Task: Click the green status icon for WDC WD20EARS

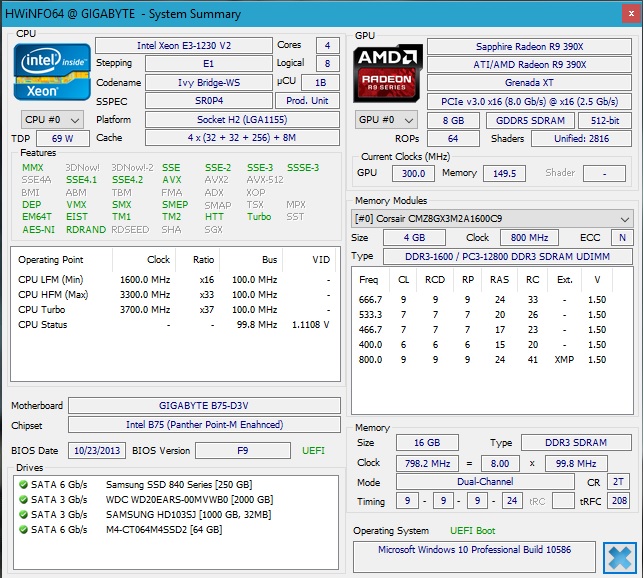Action: pyautogui.click(x=23, y=500)
